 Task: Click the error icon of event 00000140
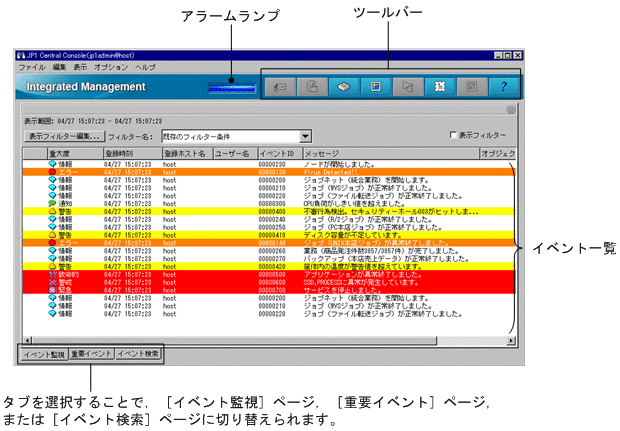[x=52, y=243]
